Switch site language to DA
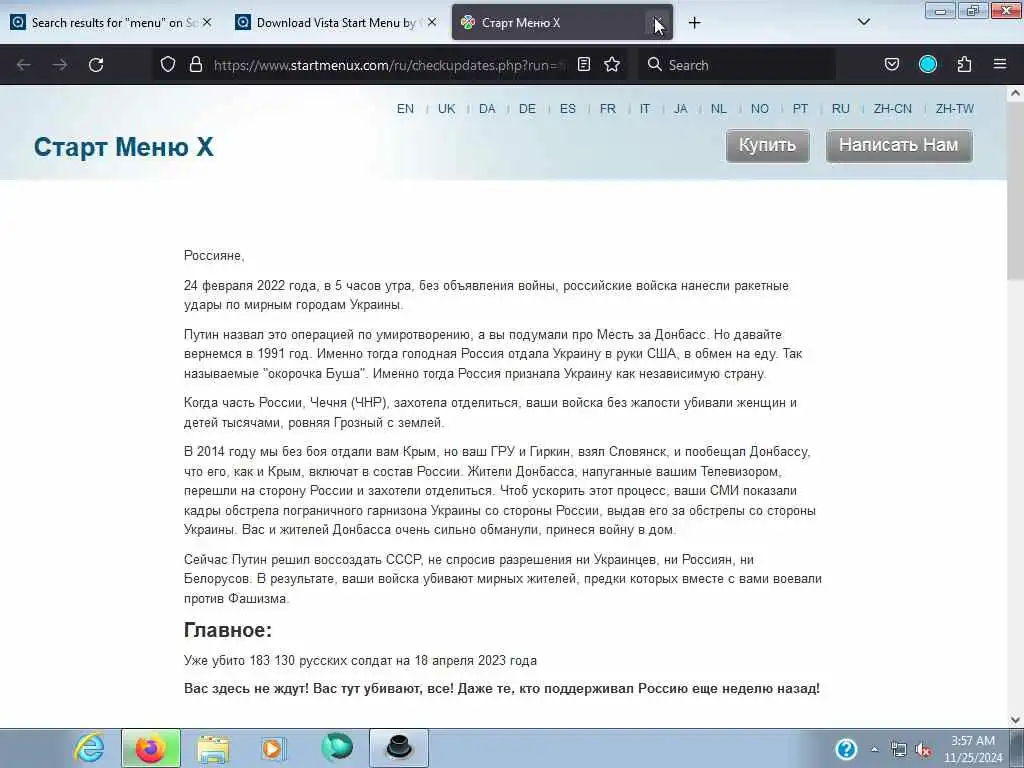 pos(487,109)
